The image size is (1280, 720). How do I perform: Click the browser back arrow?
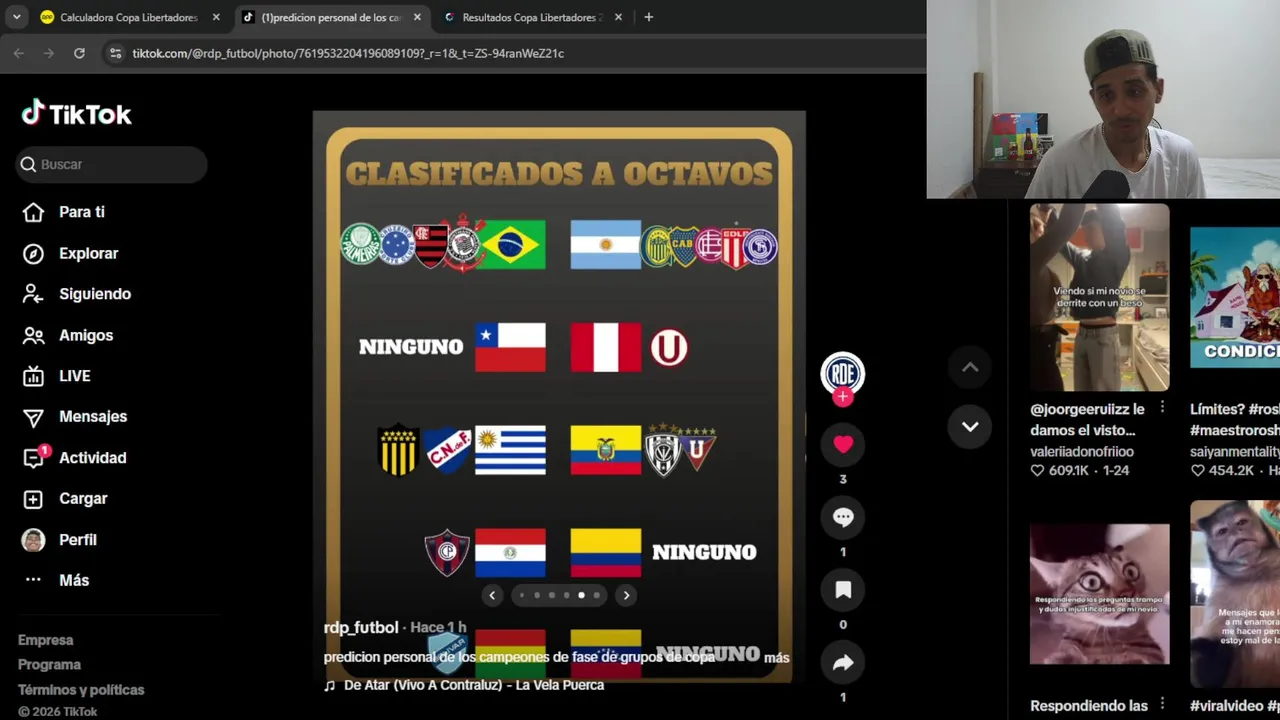tap(19, 53)
